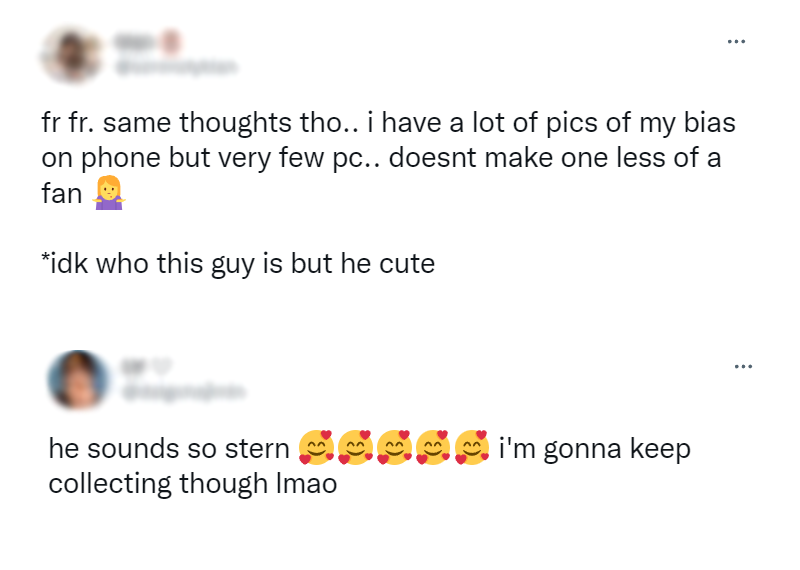This screenshot has height=570, width=800.
Task: Click the red emoji beside the first author's name
Action: pyautogui.click(x=172, y=41)
